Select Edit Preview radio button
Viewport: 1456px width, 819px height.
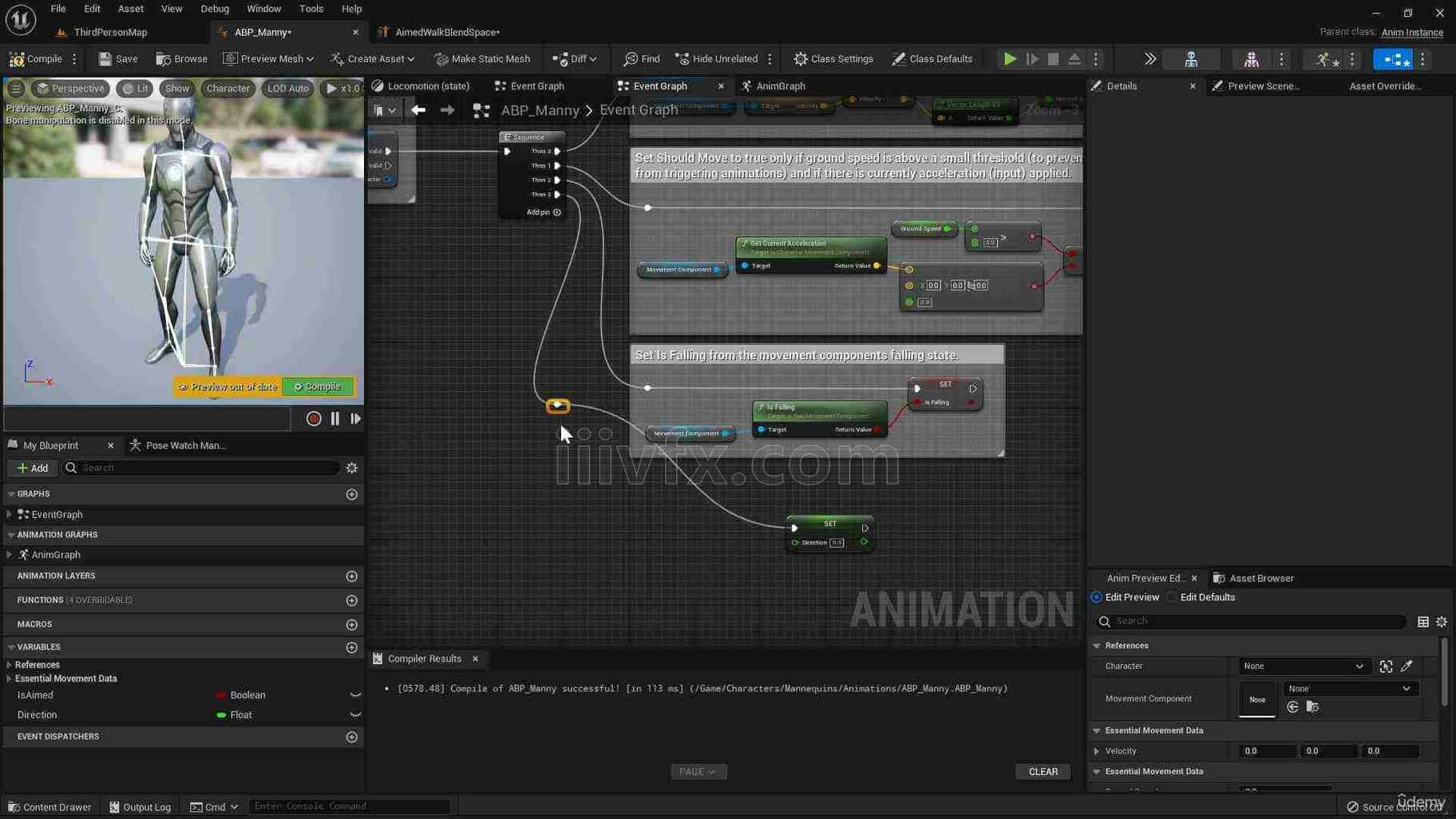[1096, 598]
